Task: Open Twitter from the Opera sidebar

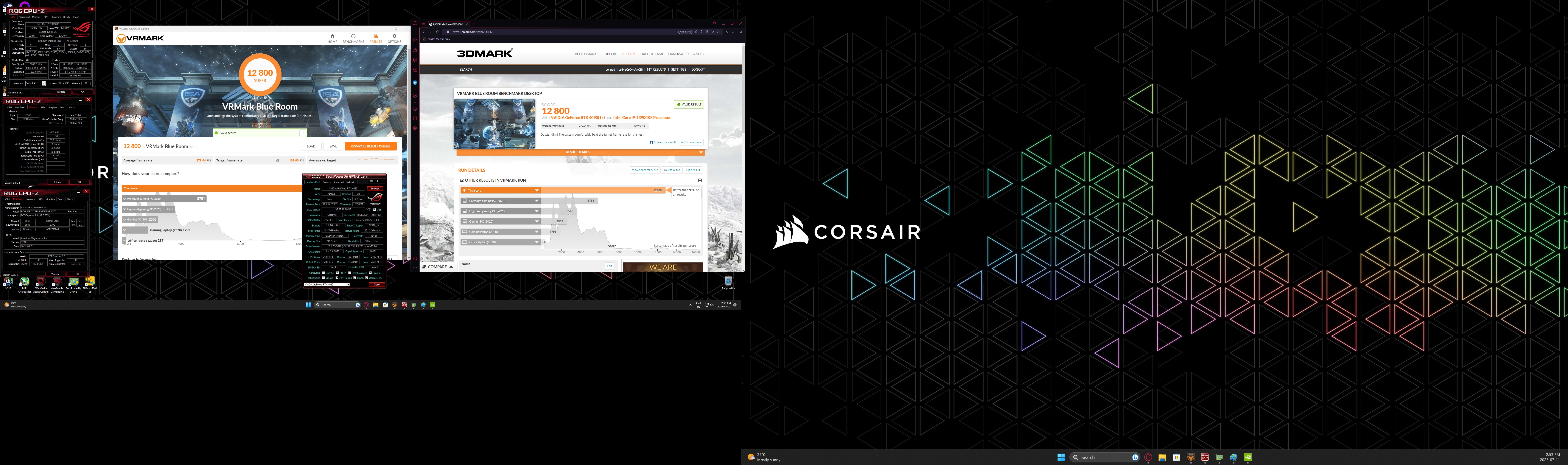Action: pyautogui.click(x=415, y=83)
